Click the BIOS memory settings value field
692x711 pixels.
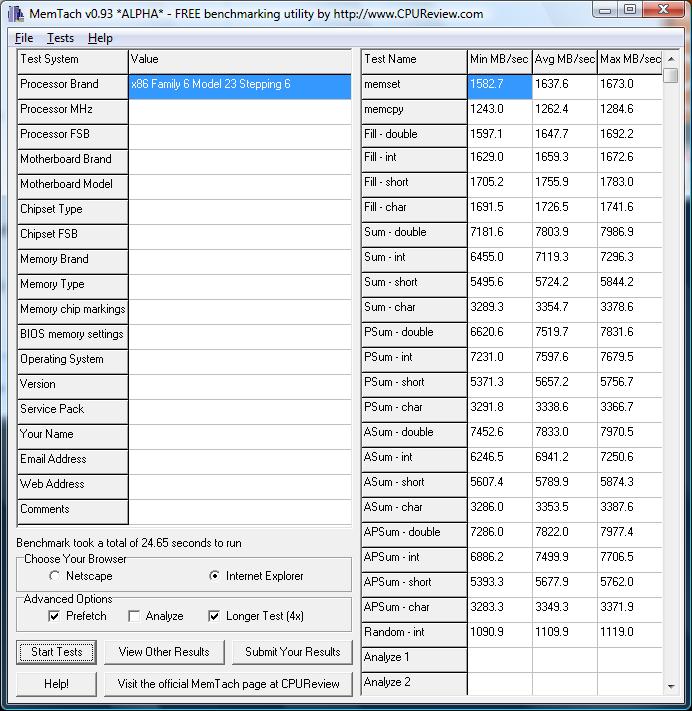pos(240,336)
